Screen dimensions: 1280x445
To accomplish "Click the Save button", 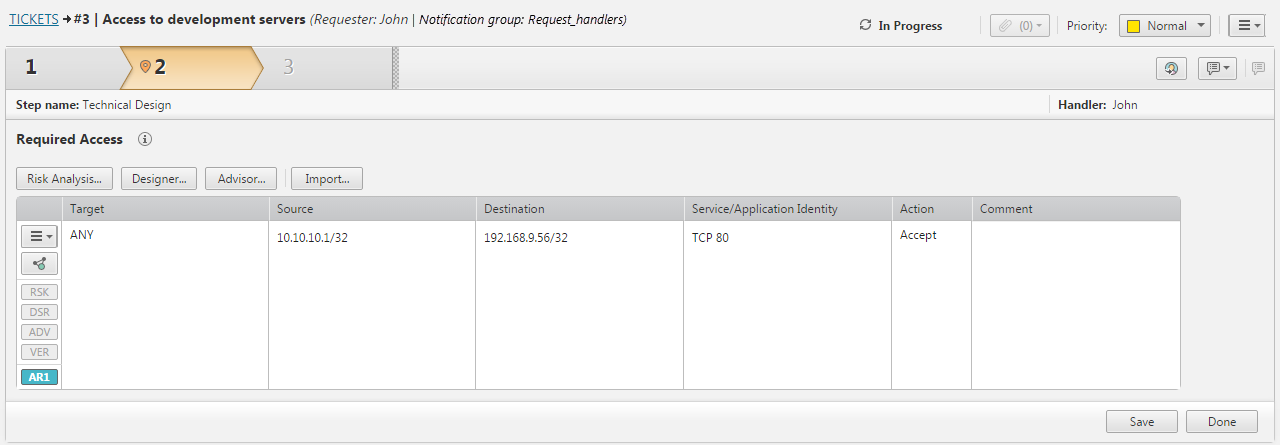I will click(x=1141, y=422).
